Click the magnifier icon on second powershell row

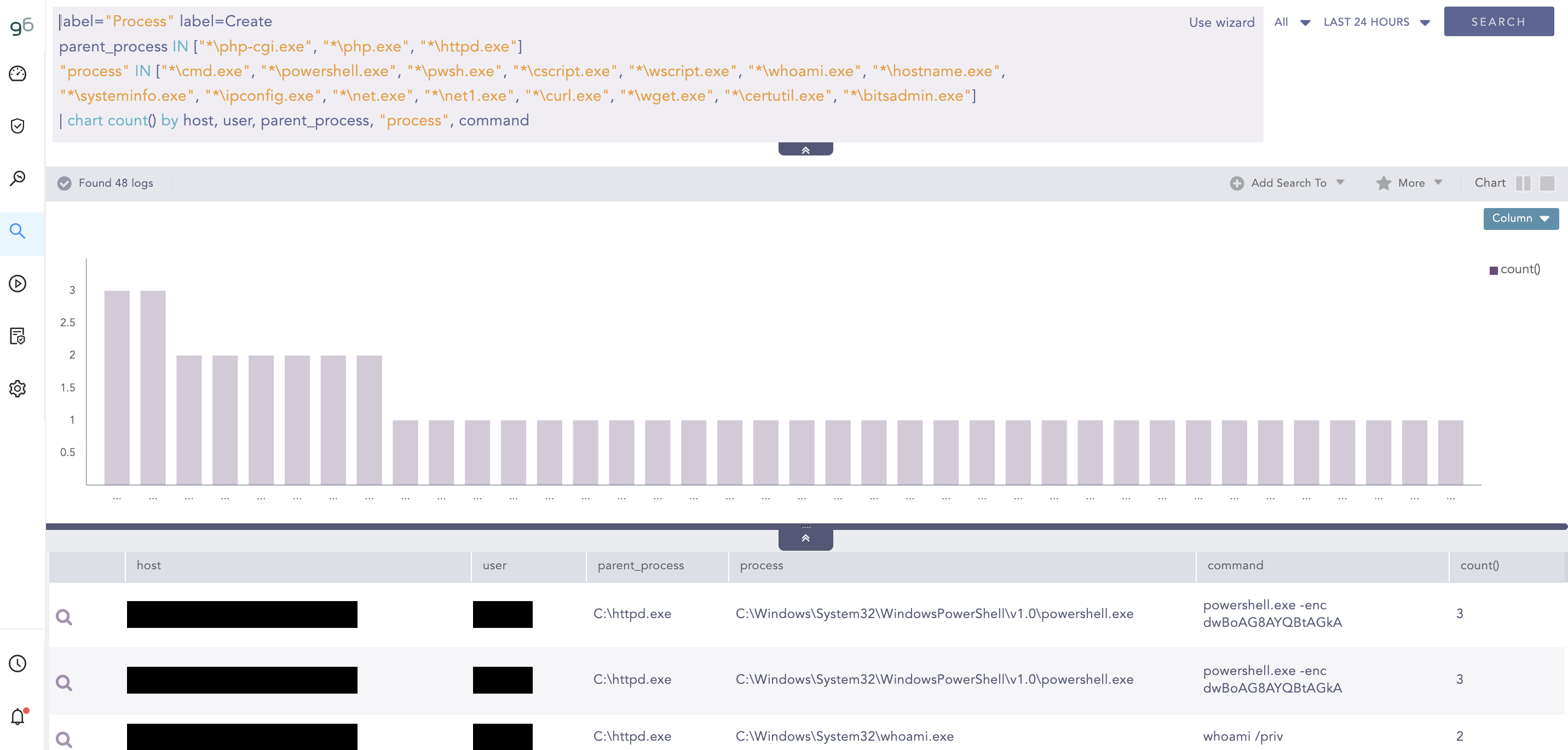(x=64, y=683)
